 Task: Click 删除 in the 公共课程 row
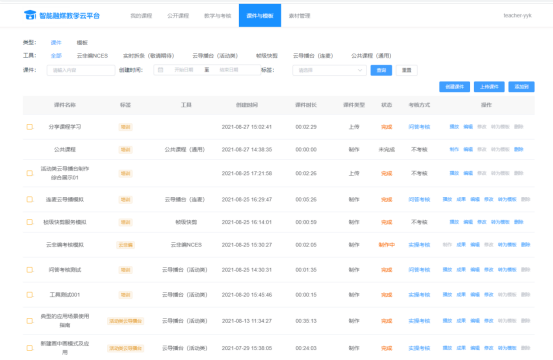518,149
